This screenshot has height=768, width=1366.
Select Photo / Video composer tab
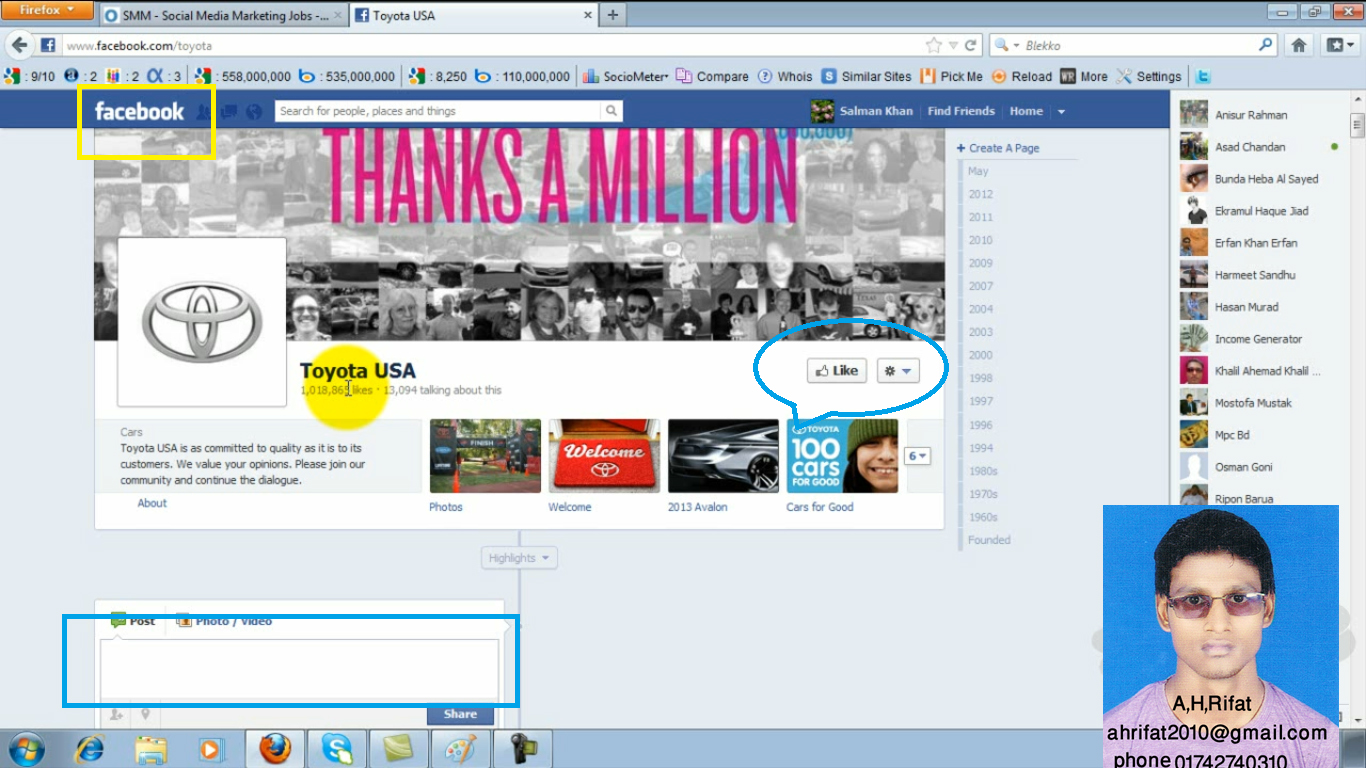tap(224, 621)
